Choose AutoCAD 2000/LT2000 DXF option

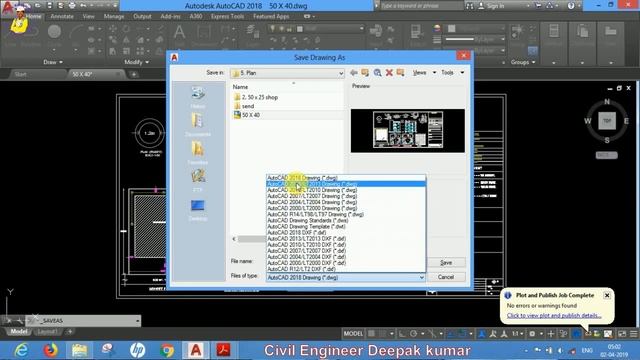(x=346, y=263)
